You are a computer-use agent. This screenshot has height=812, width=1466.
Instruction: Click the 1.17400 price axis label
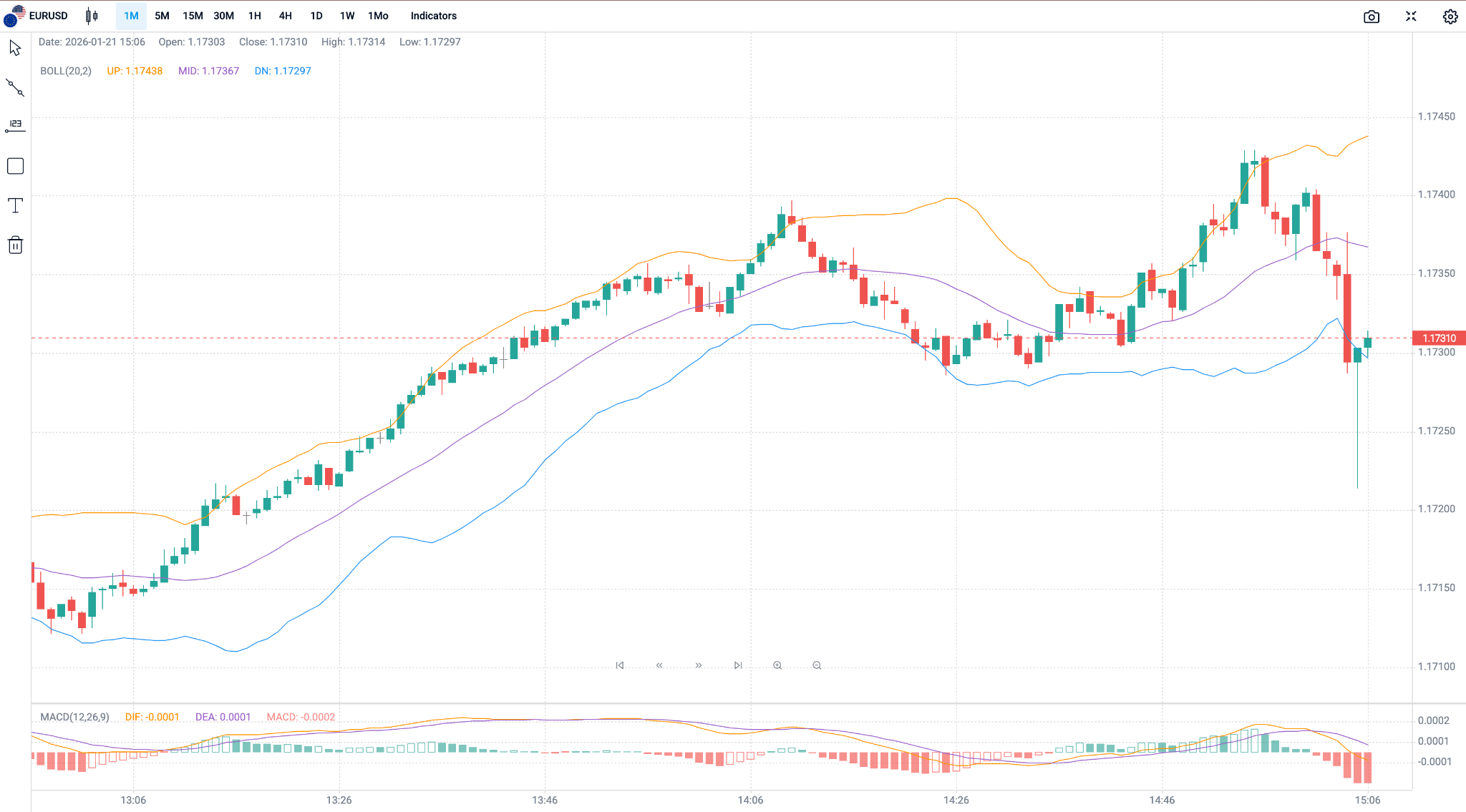tap(1437, 195)
